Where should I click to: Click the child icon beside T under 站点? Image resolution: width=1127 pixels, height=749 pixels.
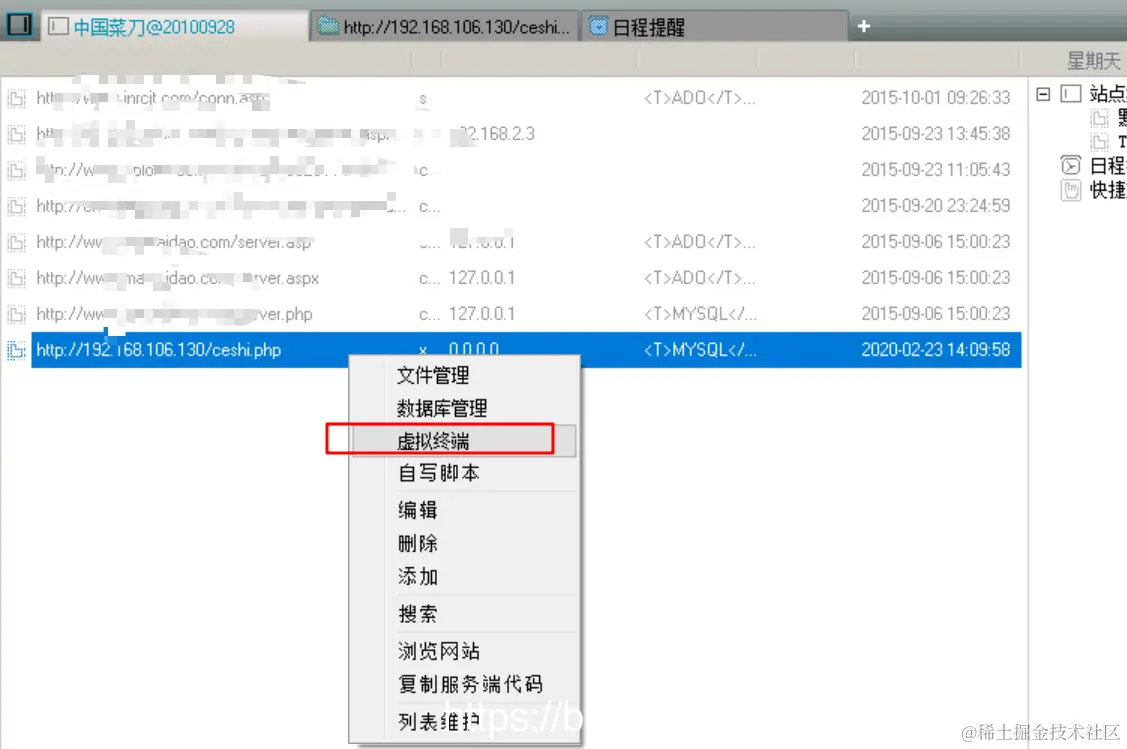pos(1099,142)
